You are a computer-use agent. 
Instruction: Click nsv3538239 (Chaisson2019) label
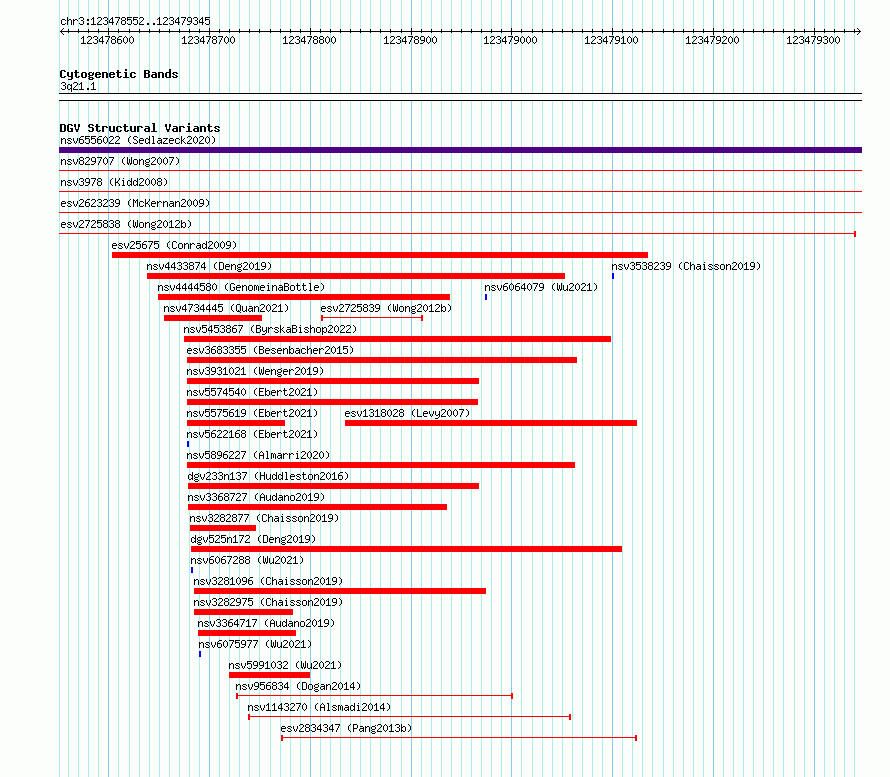tap(686, 266)
